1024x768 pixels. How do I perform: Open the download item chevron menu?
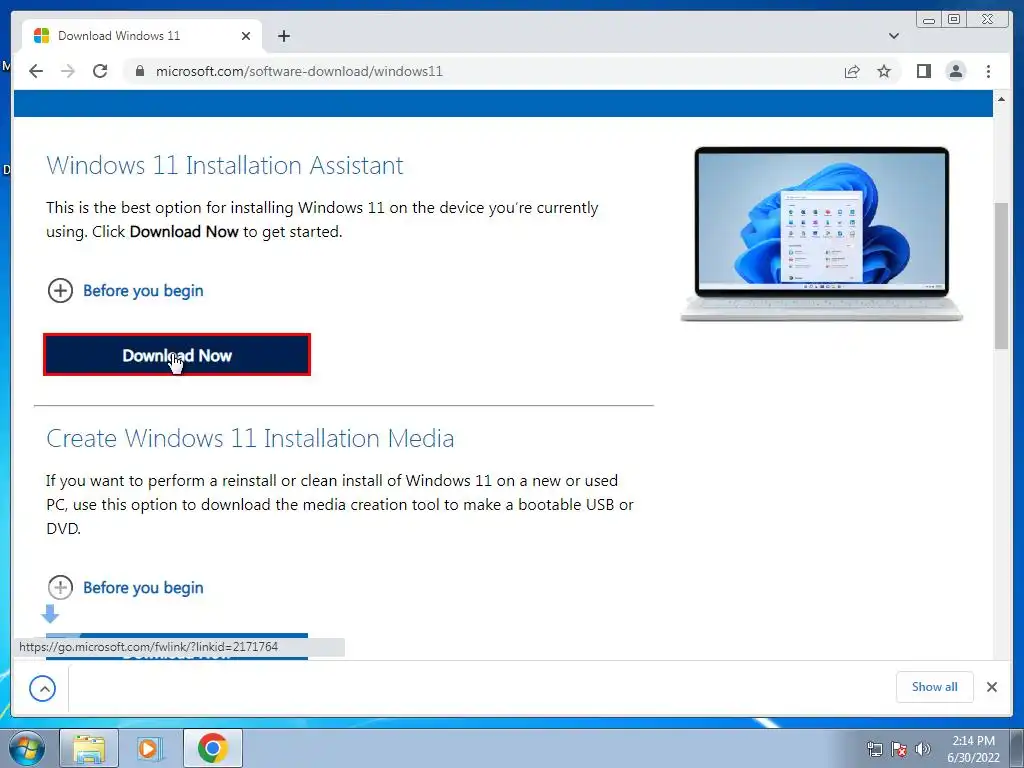pyautogui.click(x=42, y=688)
